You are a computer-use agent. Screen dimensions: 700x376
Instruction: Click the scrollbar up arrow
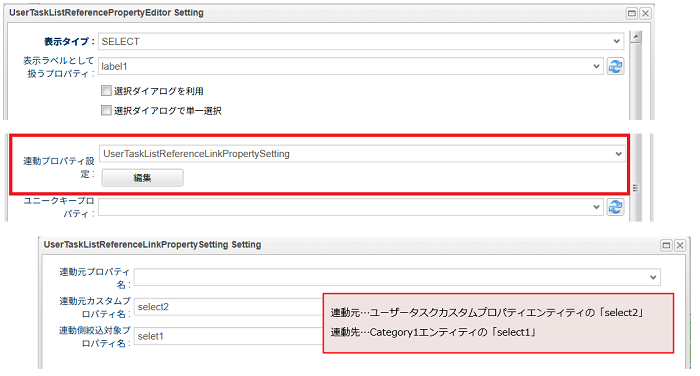(x=636, y=37)
